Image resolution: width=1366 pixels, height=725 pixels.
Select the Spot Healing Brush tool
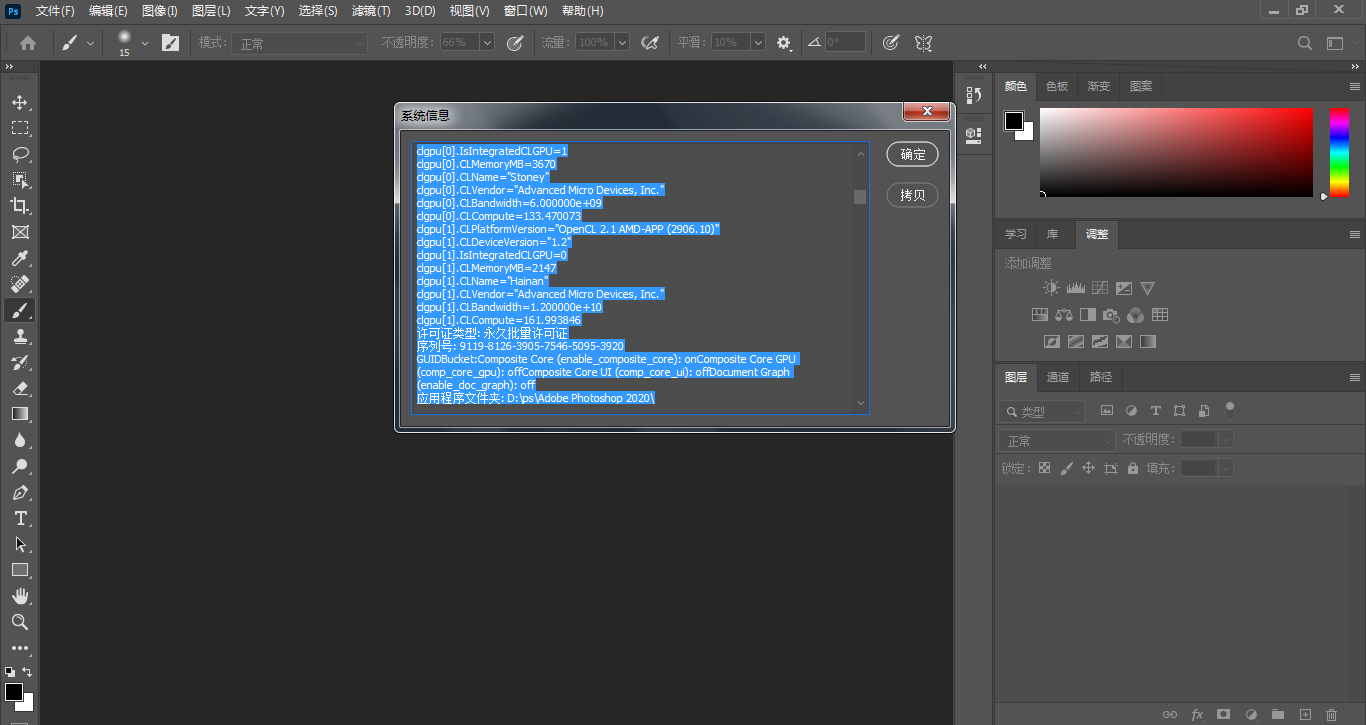[19, 284]
